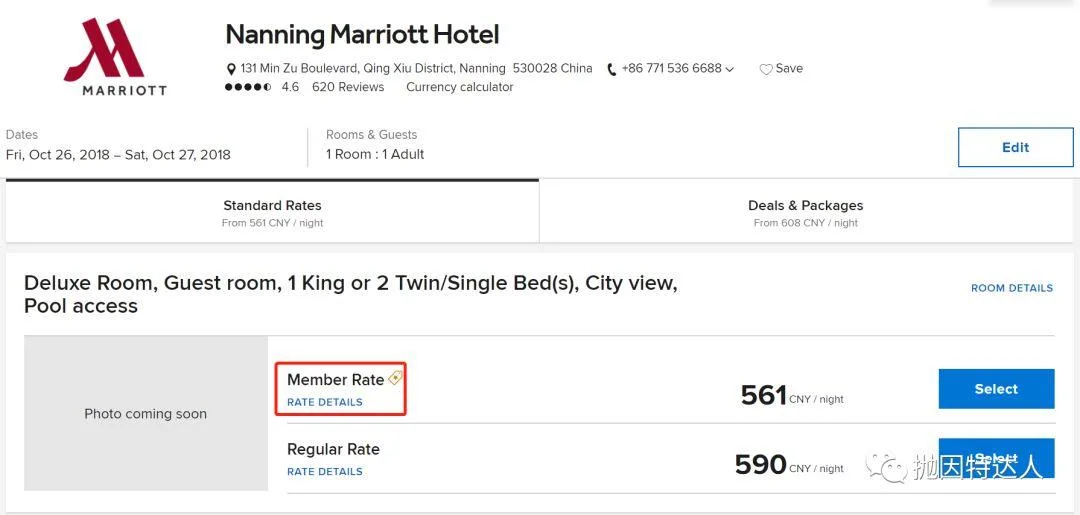Click the Marriott logo
The width and height of the screenshot is (1080, 515).
coord(115,57)
